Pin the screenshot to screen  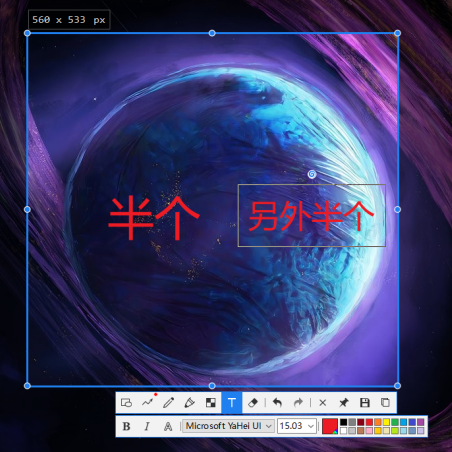click(x=344, y=403)
